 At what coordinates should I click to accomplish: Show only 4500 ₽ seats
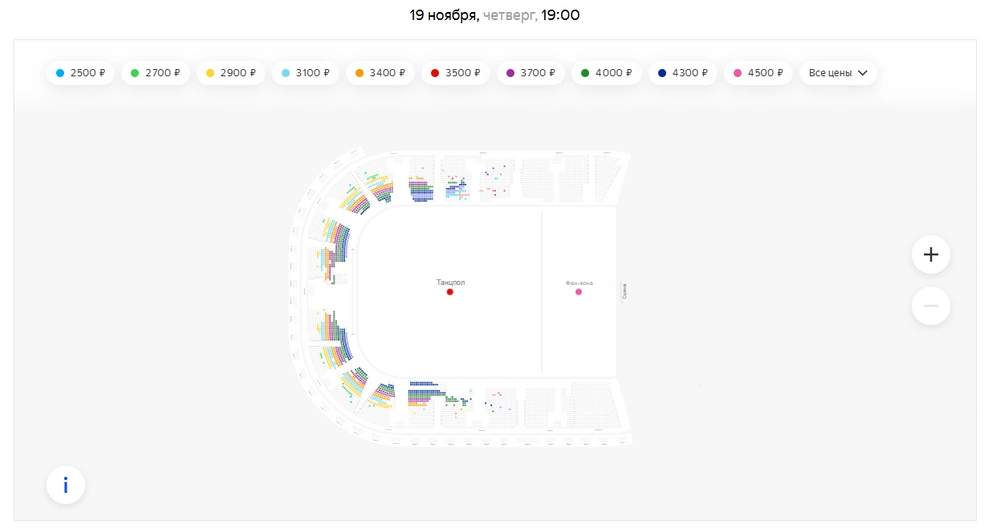coord(758,73)
